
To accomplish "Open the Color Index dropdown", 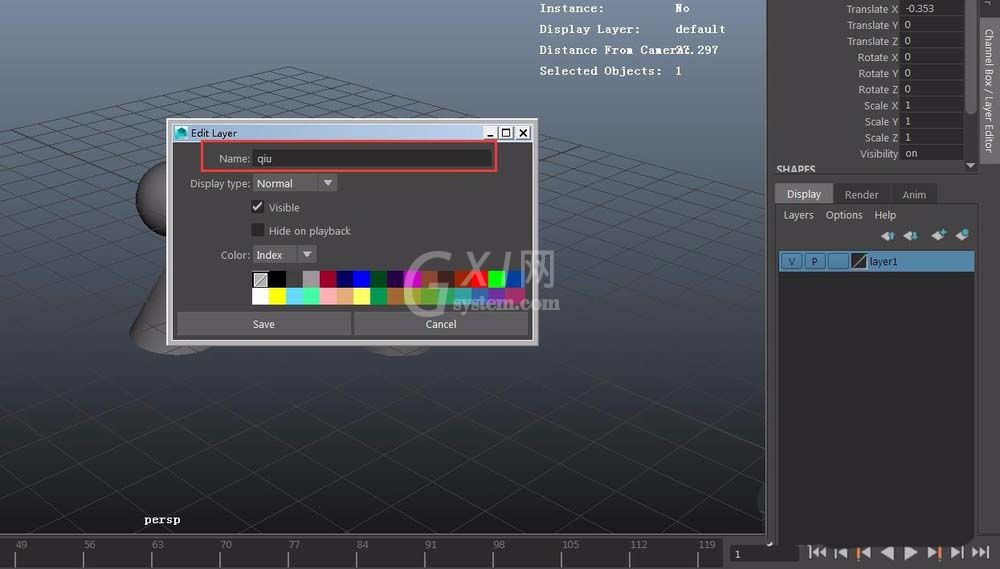I will [x=284, y=255].
